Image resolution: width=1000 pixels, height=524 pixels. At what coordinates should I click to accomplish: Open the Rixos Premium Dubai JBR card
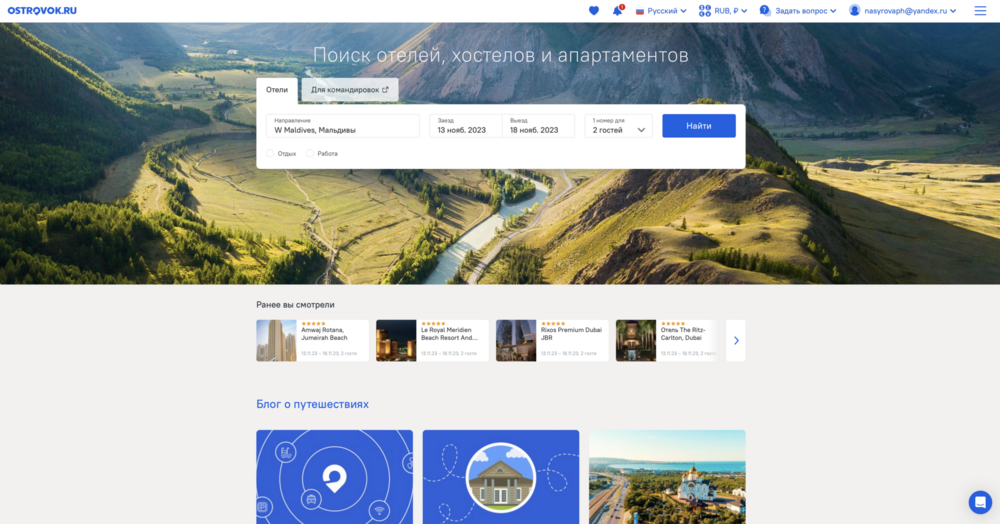552,340
